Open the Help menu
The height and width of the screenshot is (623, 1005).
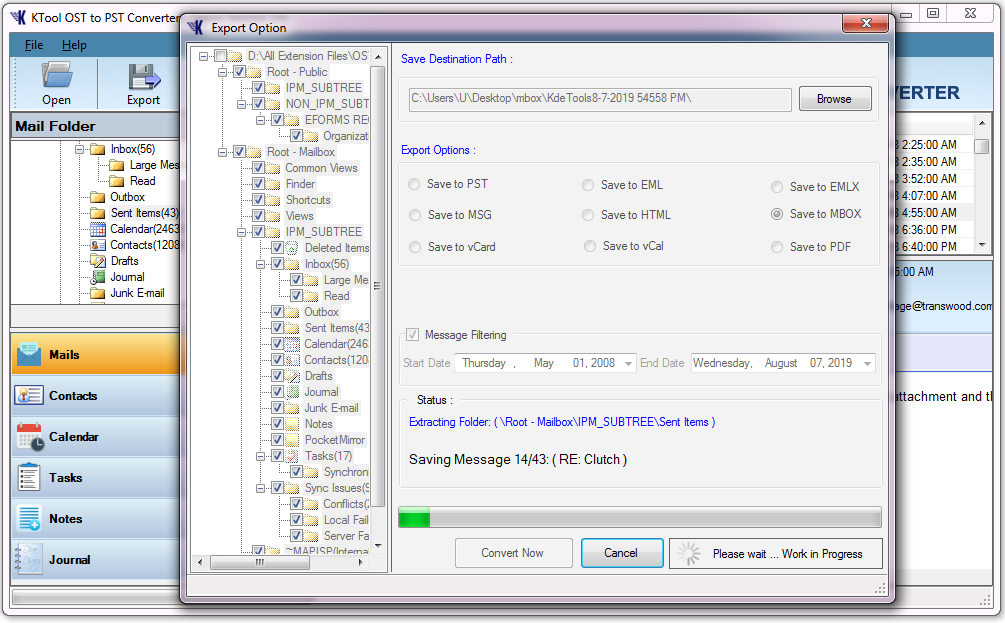click(74, 45)
